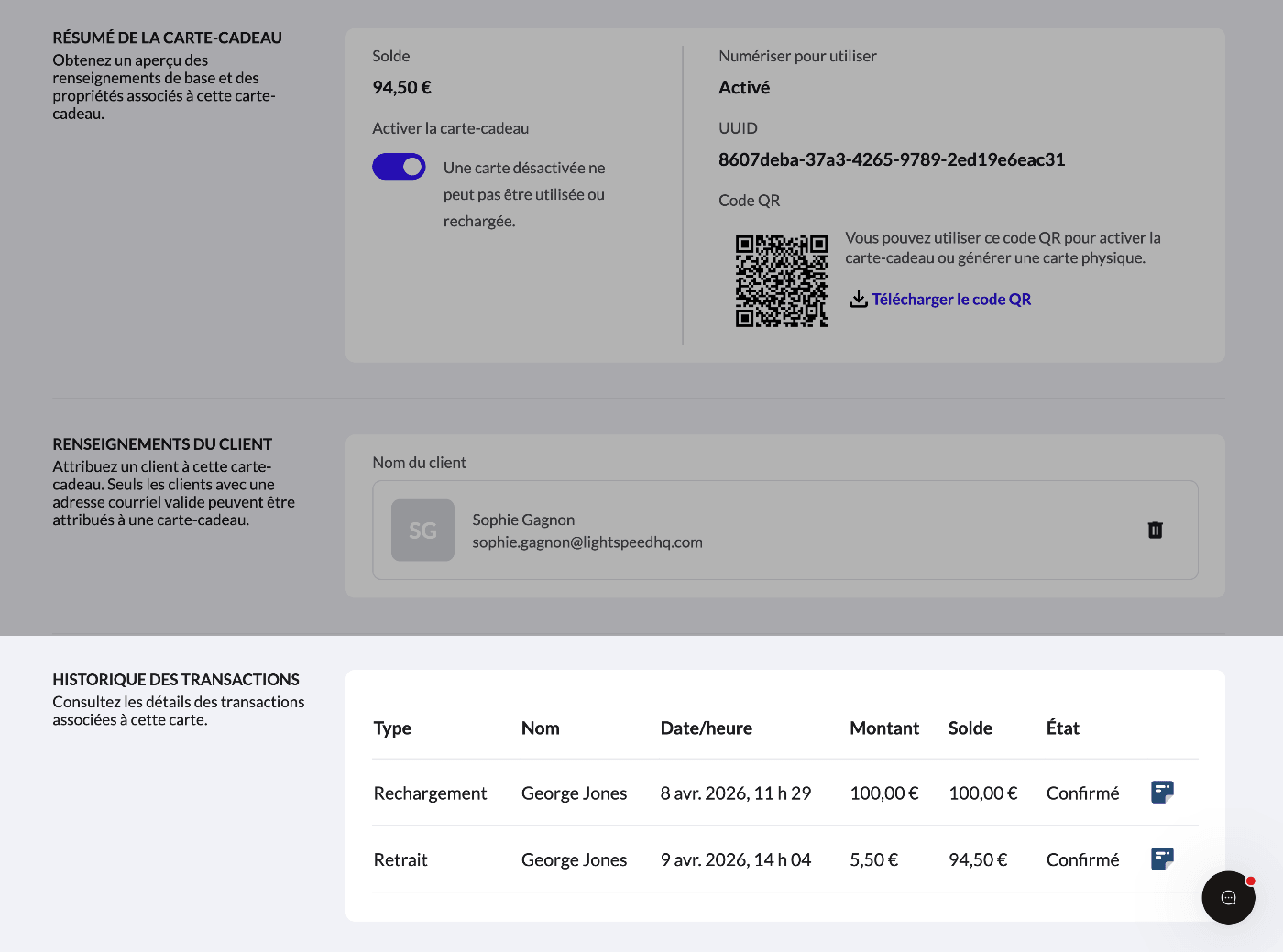This screenshot has height=952, width=1283.
Task: Click the Rechargement type cell
Action: [430, 793]
